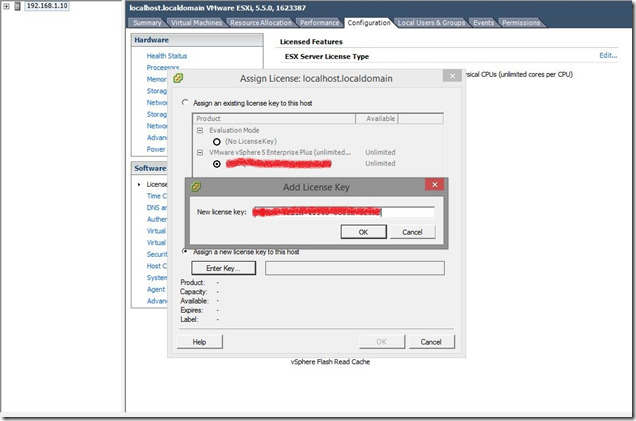The image size is (636, 421).
Task: Click the Assign License dialog vSphere icon
Action: 178,78
